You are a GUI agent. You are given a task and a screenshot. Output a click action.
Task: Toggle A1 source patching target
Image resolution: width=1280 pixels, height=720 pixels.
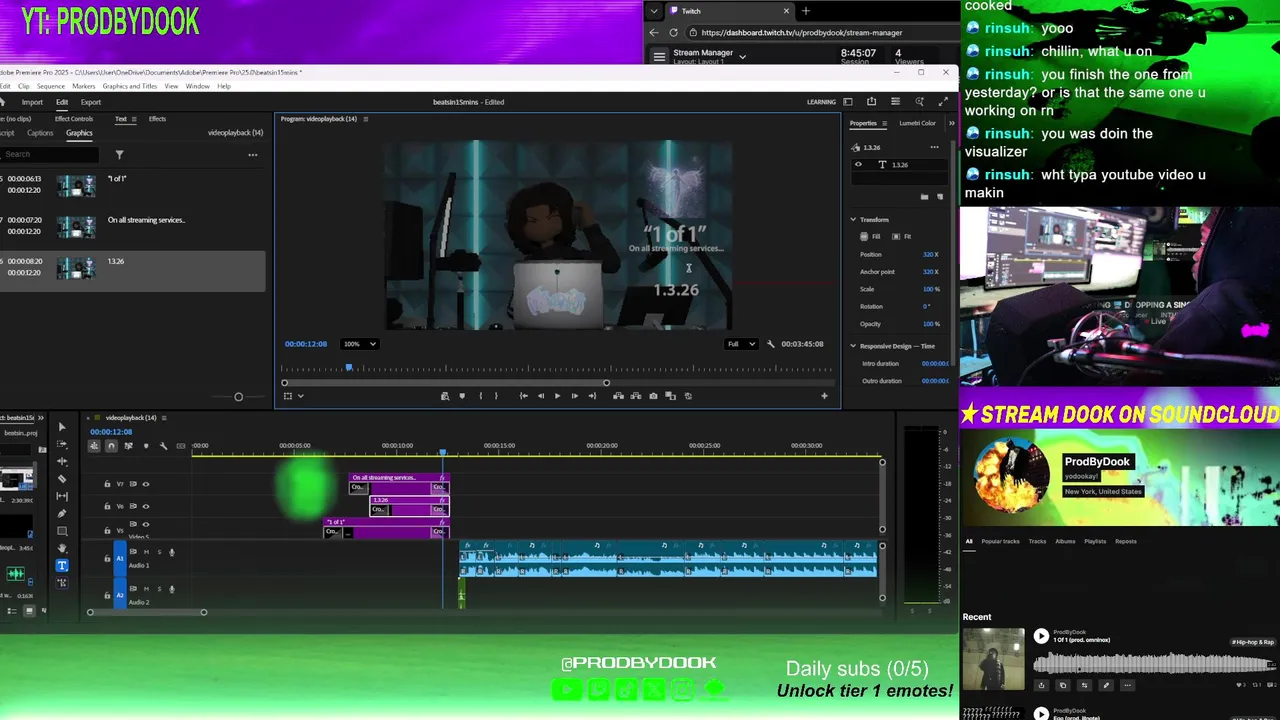click(120, 558)
